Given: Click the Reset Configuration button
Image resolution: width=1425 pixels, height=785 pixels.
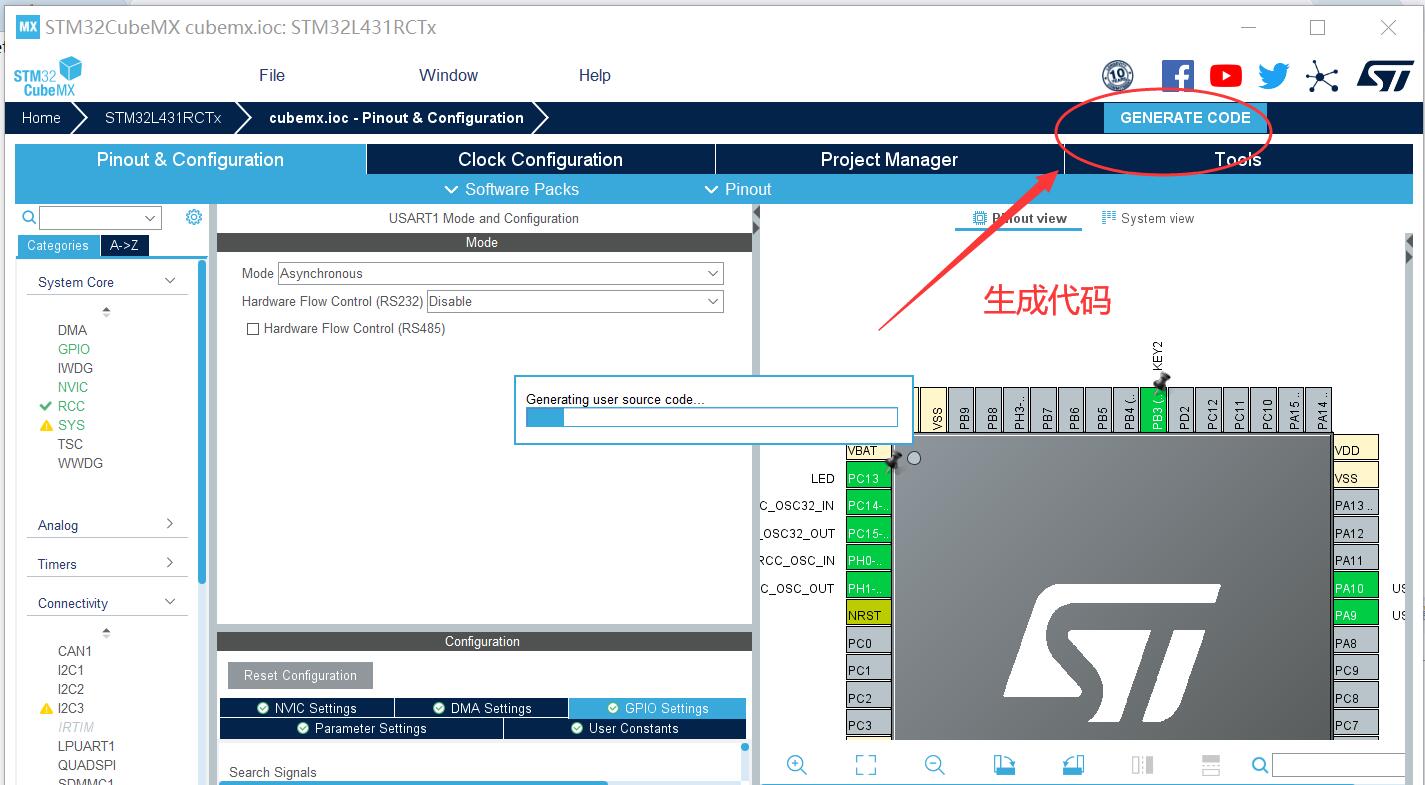Looking at the screenshot, I should coord(300,676).
